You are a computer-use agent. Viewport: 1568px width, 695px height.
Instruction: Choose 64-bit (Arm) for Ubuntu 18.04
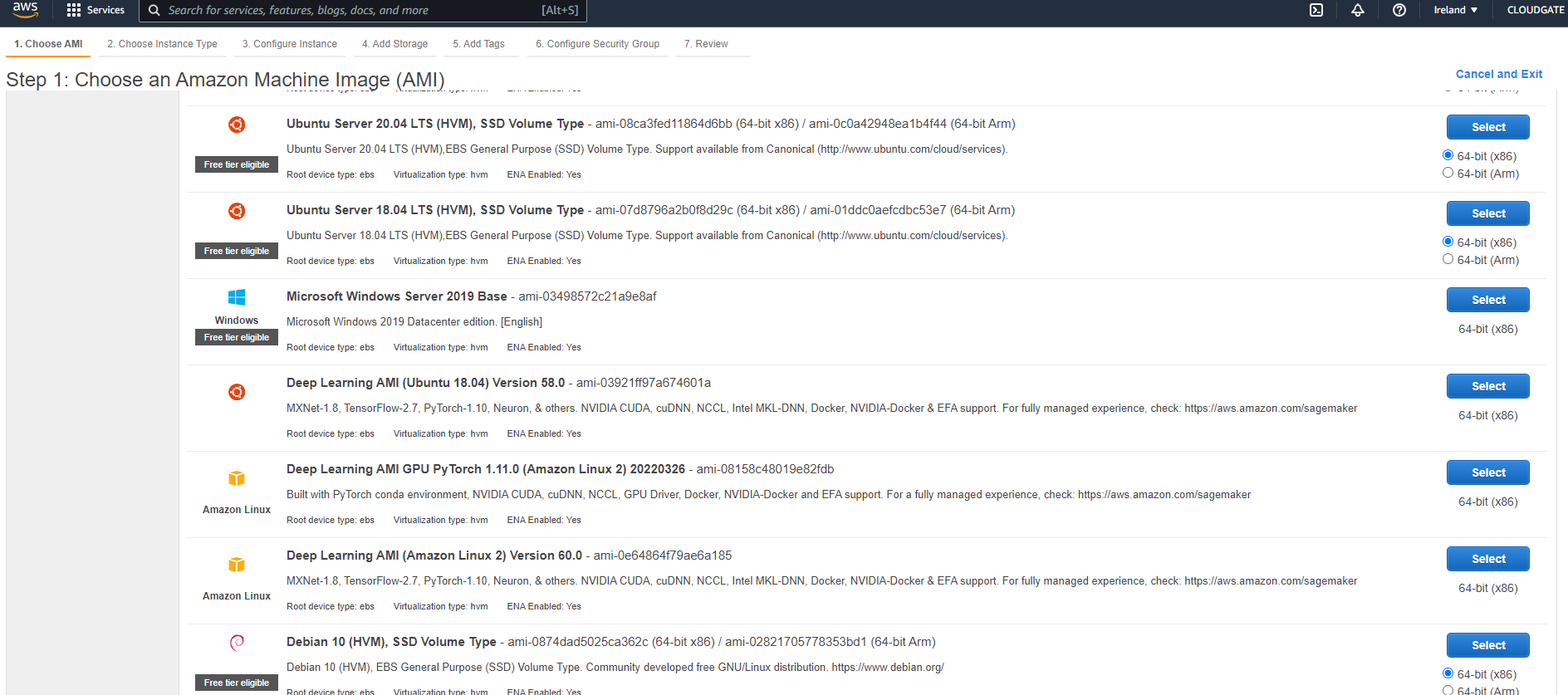click(x=1448, y=259)
